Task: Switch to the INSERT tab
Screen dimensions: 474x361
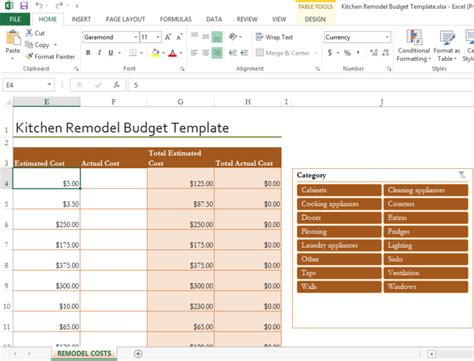Action: 81,19
